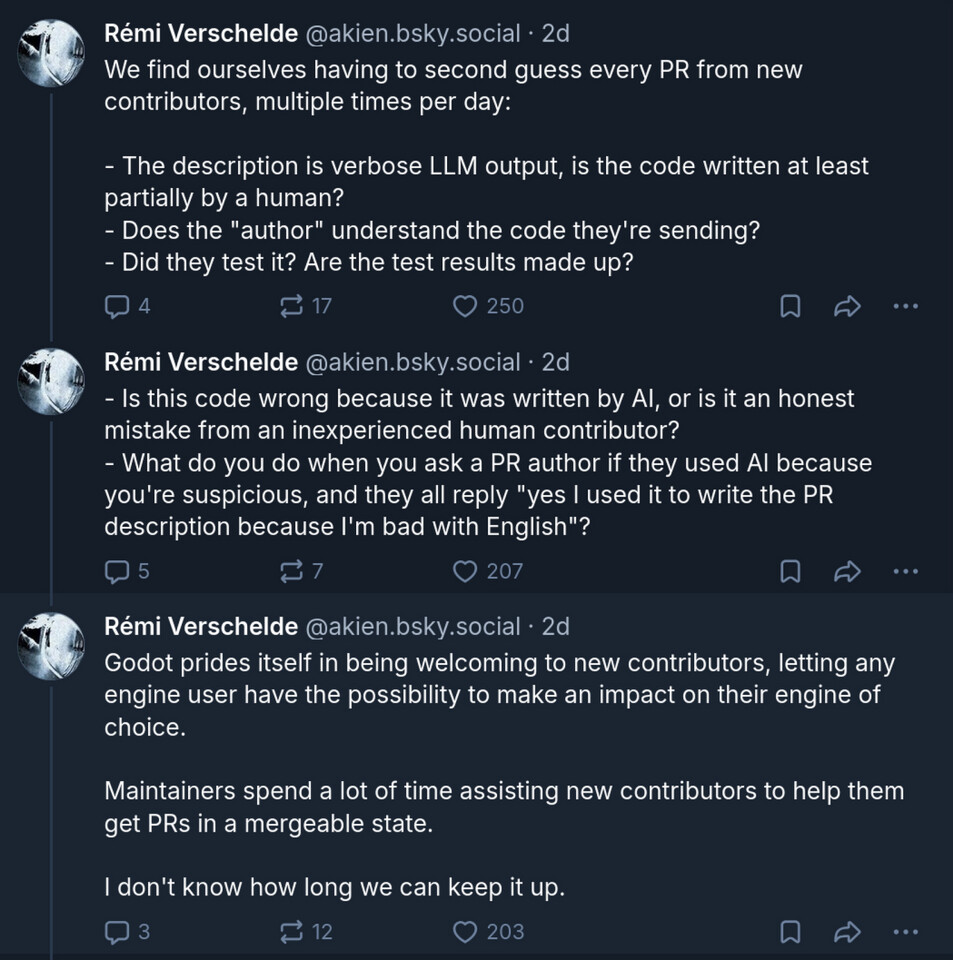Bookmark the post about honest mistakes
The width and height of the screenshot is (953, 960).
(790, 571)
